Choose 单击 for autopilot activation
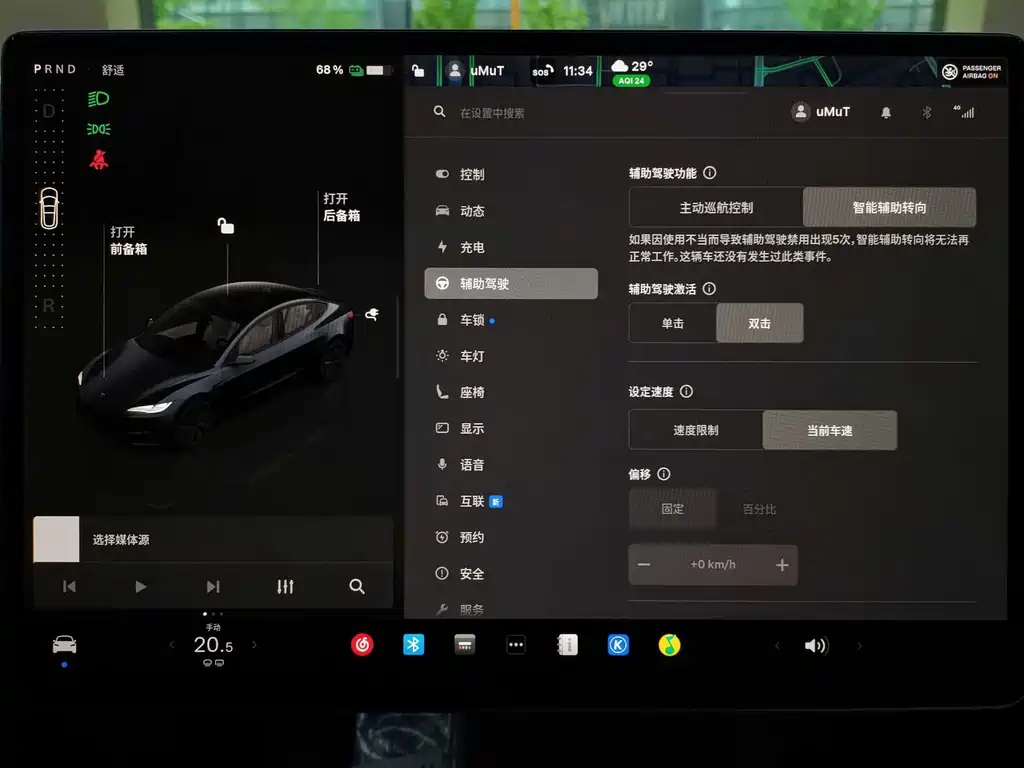1024x768 pixels. [x=673, y=323]
